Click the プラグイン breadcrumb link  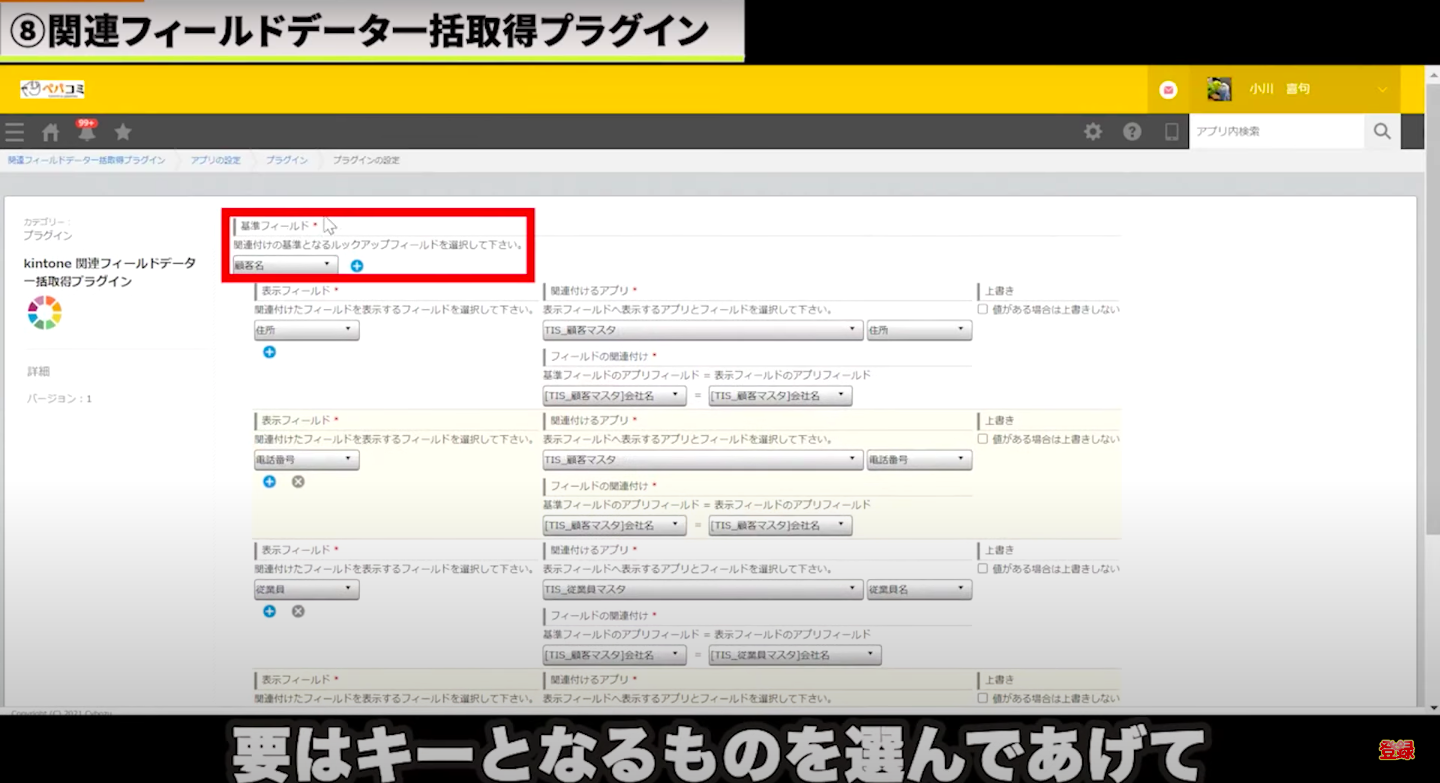286,160
